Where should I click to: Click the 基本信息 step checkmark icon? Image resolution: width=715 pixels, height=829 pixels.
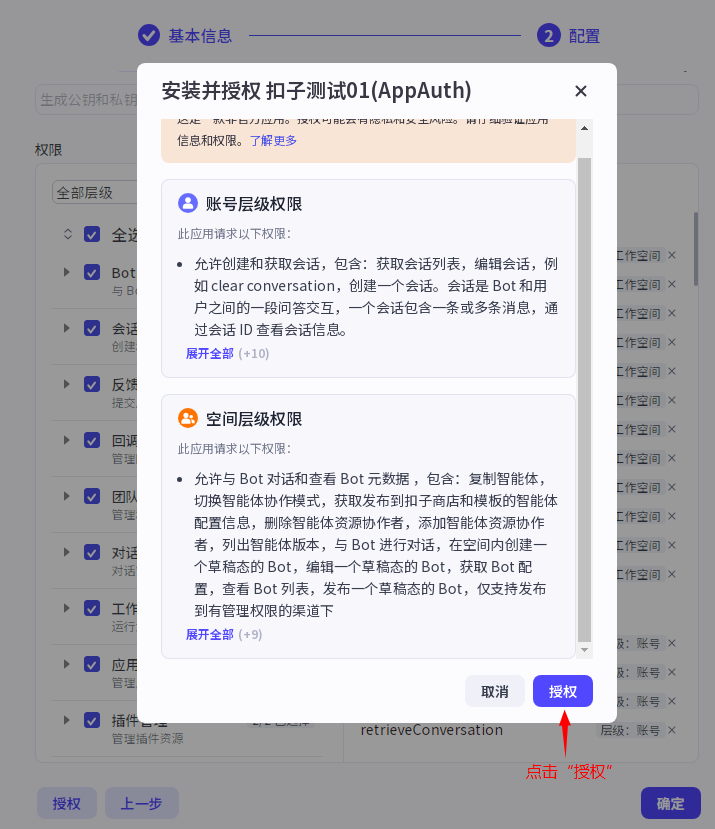[149, 36]
